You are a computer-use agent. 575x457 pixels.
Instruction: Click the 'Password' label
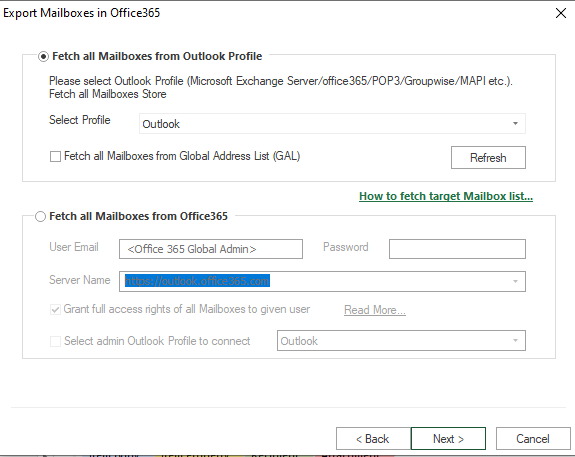345,247
